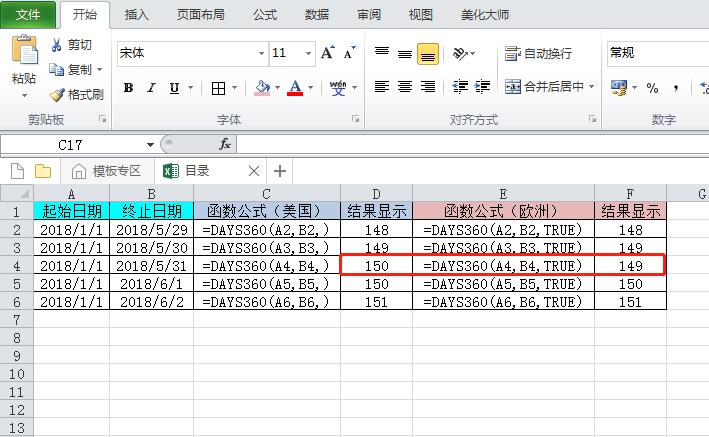Click the 文件 file button
Screen dimensions: 709x437
(29, 15)
